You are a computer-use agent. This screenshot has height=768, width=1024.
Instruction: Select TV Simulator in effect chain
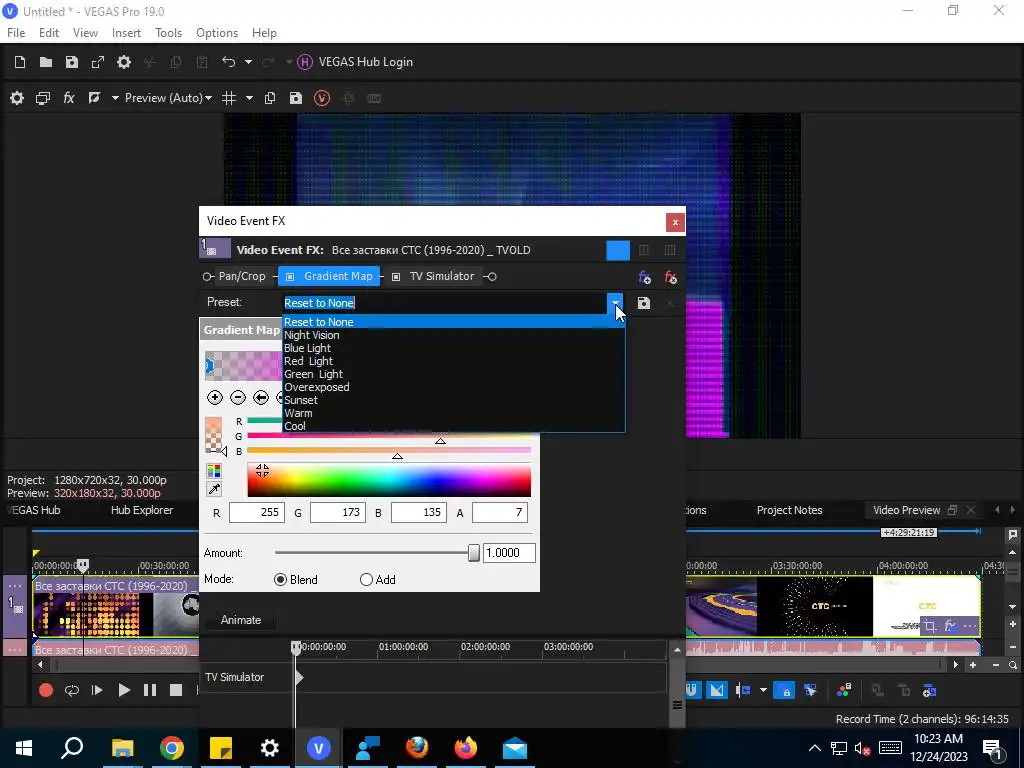point(441,276)
